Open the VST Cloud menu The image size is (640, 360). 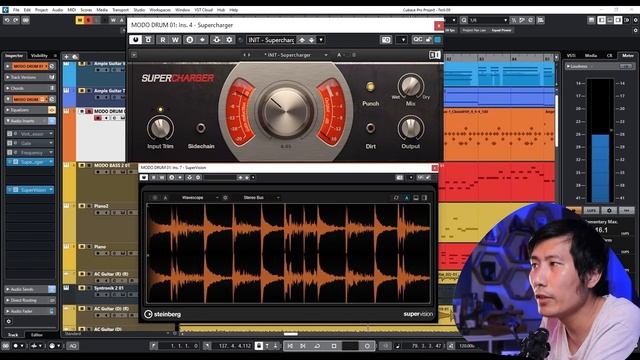203,10
